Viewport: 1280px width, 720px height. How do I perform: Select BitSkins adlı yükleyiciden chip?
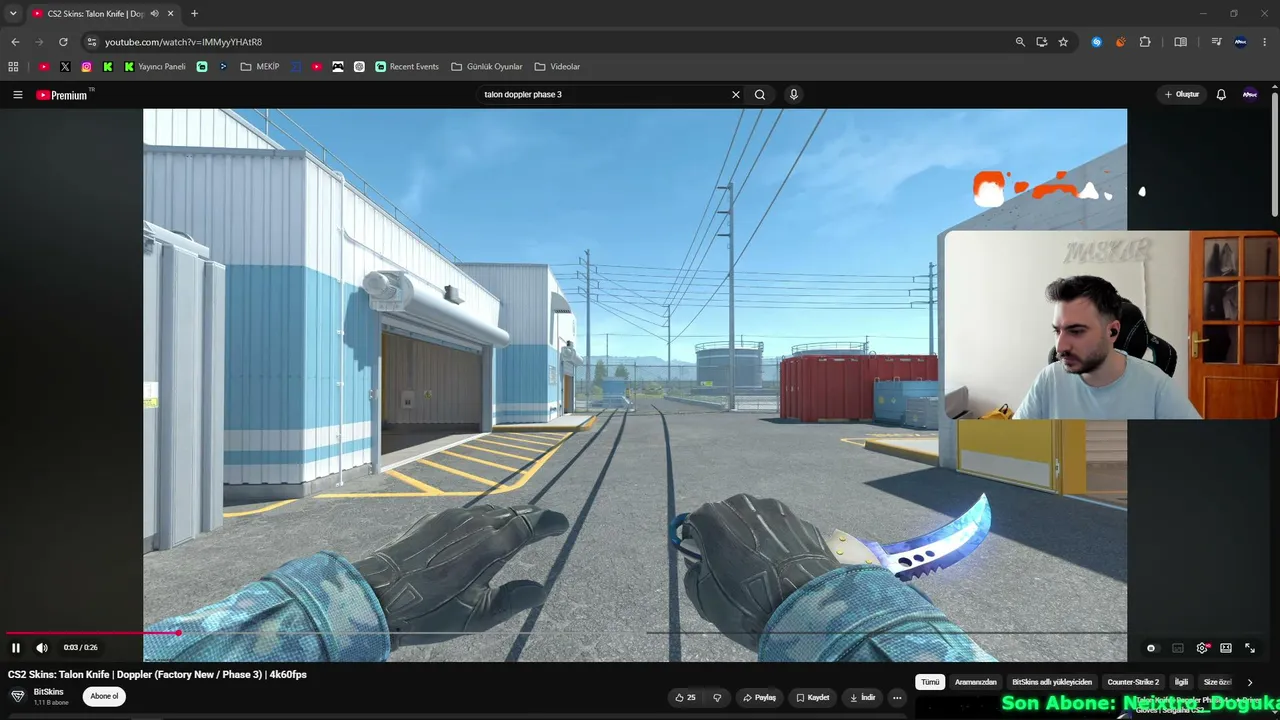click(1052, 682)
